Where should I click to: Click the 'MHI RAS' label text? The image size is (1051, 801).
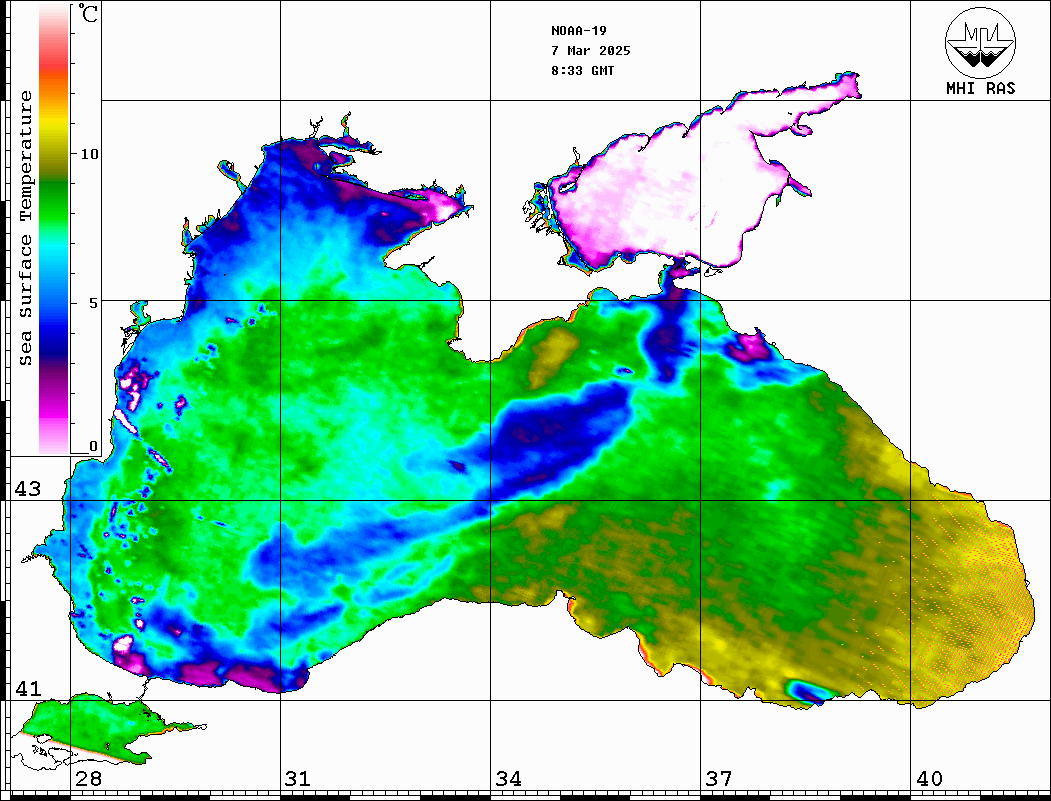(981, 88)
